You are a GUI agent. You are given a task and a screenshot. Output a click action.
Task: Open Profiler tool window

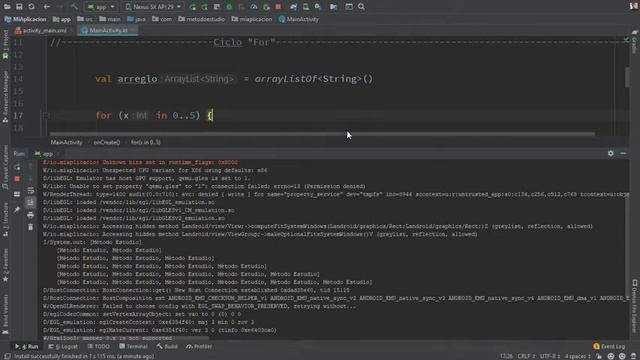pyautogui.click(x=199, y=347)
